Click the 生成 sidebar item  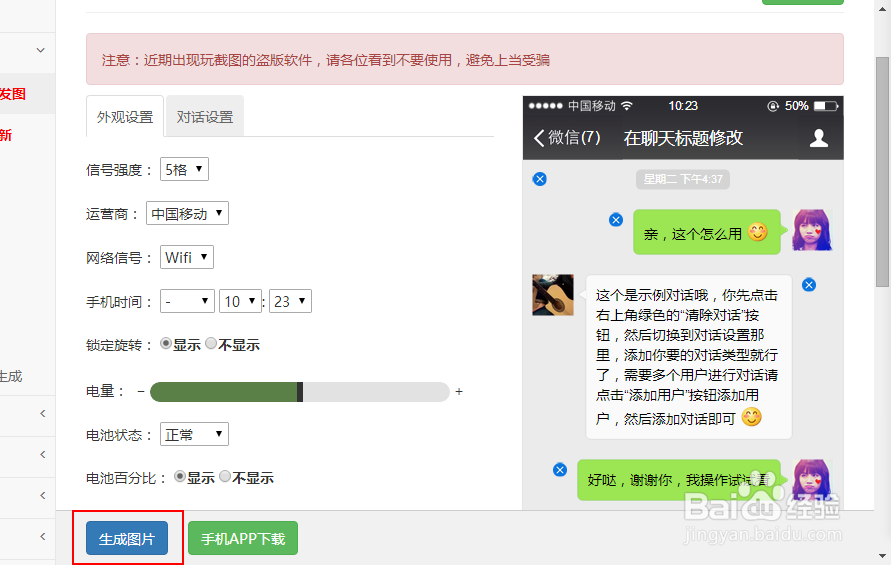11,376
